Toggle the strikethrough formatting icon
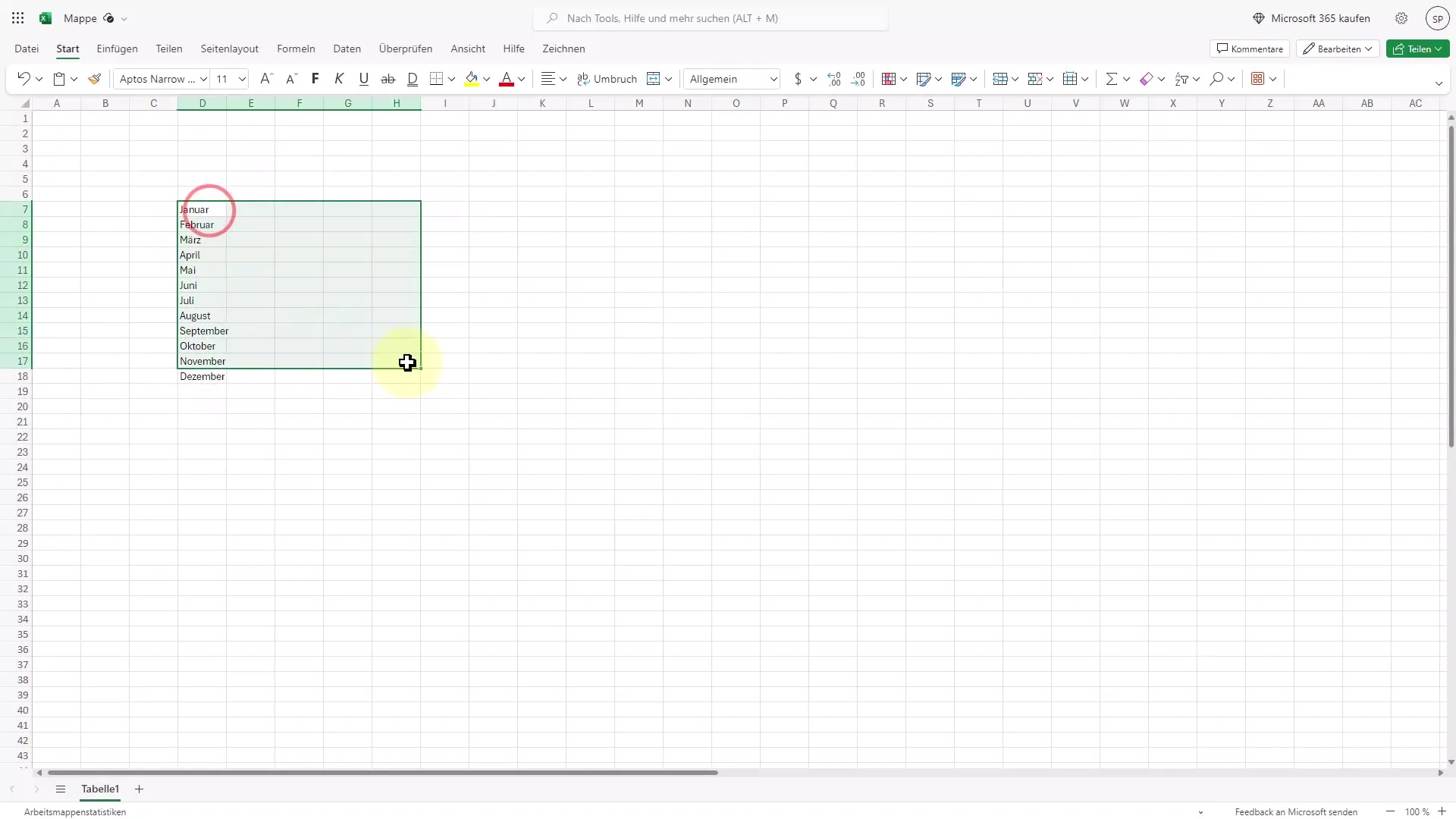The height and width of the screenshot is (819, 1456). 388,78
